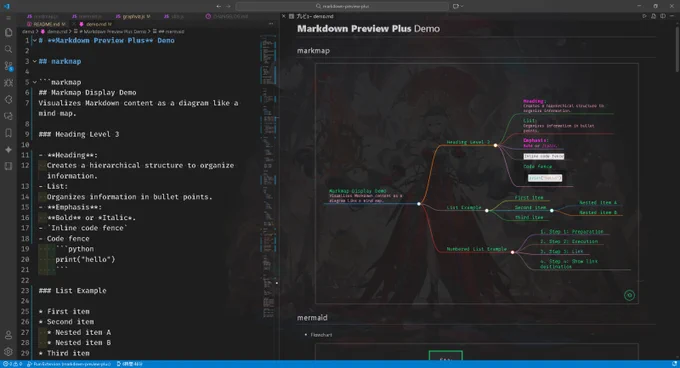Collapse the Heading Level 3 markmap node
This screenshot has width=680, height=368.
point(495,145)
